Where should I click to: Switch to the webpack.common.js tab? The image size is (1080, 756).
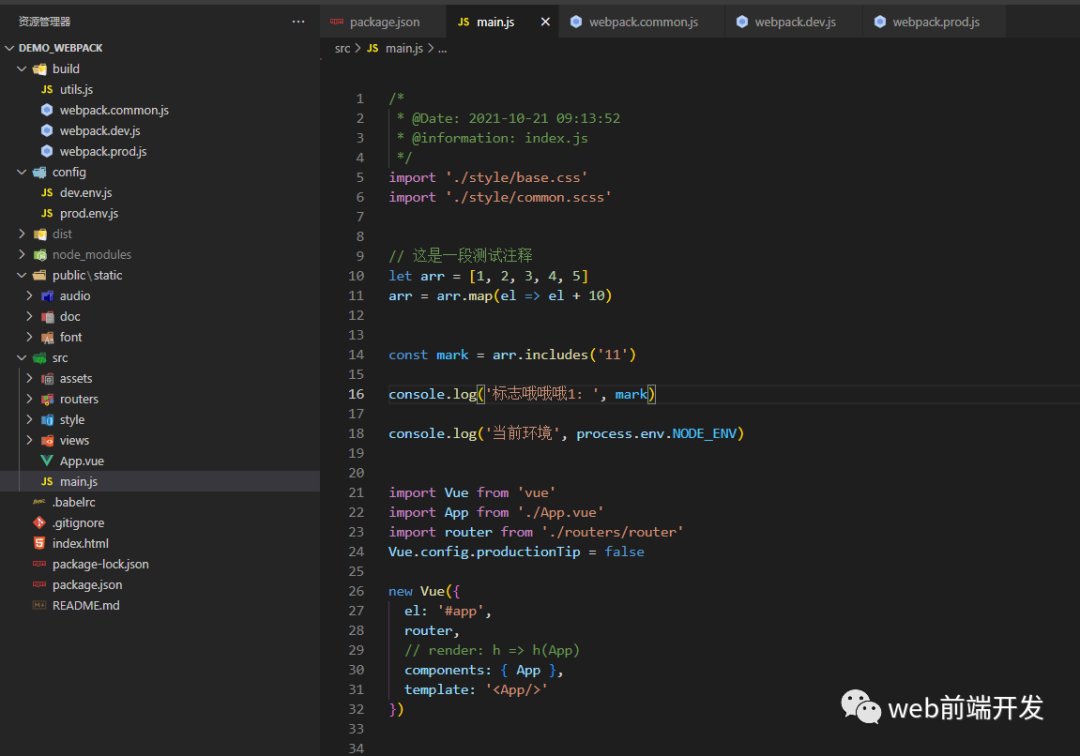(641, 20)
